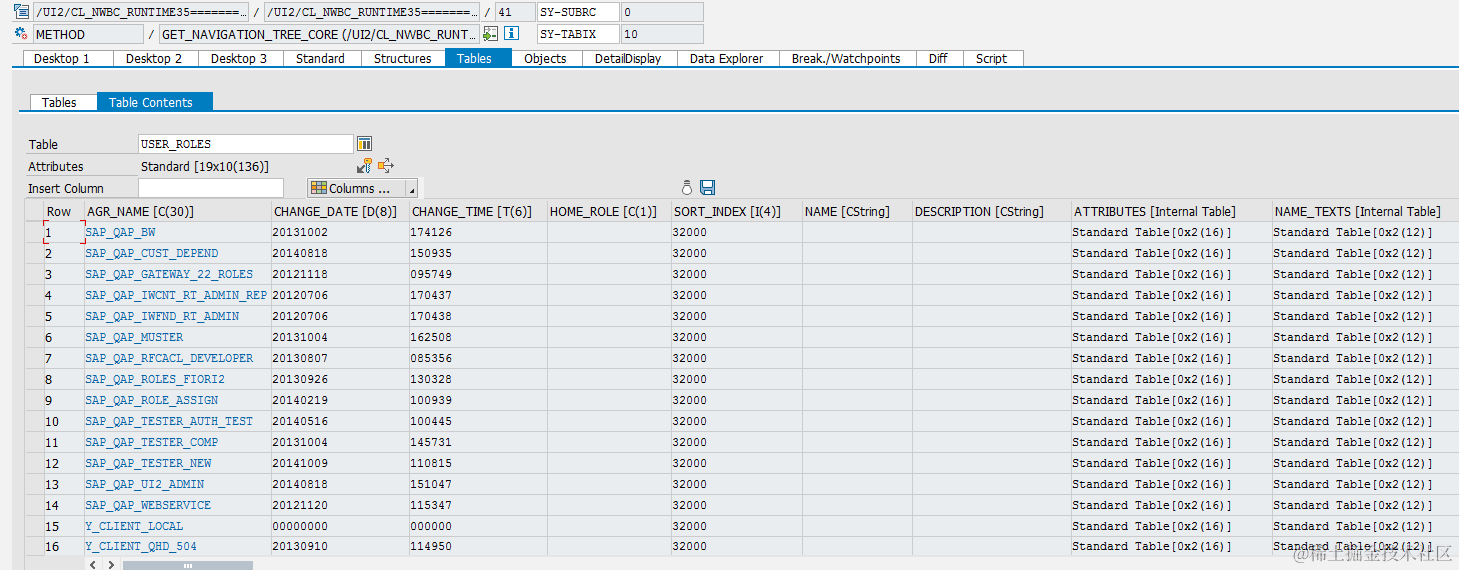The image size is (1459, 570).
Task: Click the table icon next to USER_ROLES field
Action: point(365,144)
